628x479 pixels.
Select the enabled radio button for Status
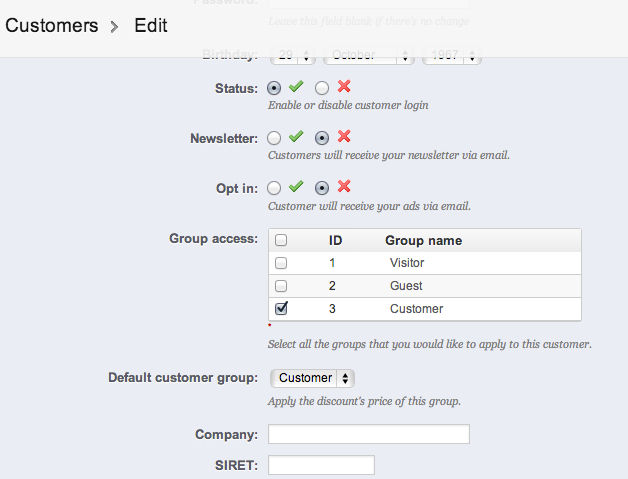tap(275, 88)
